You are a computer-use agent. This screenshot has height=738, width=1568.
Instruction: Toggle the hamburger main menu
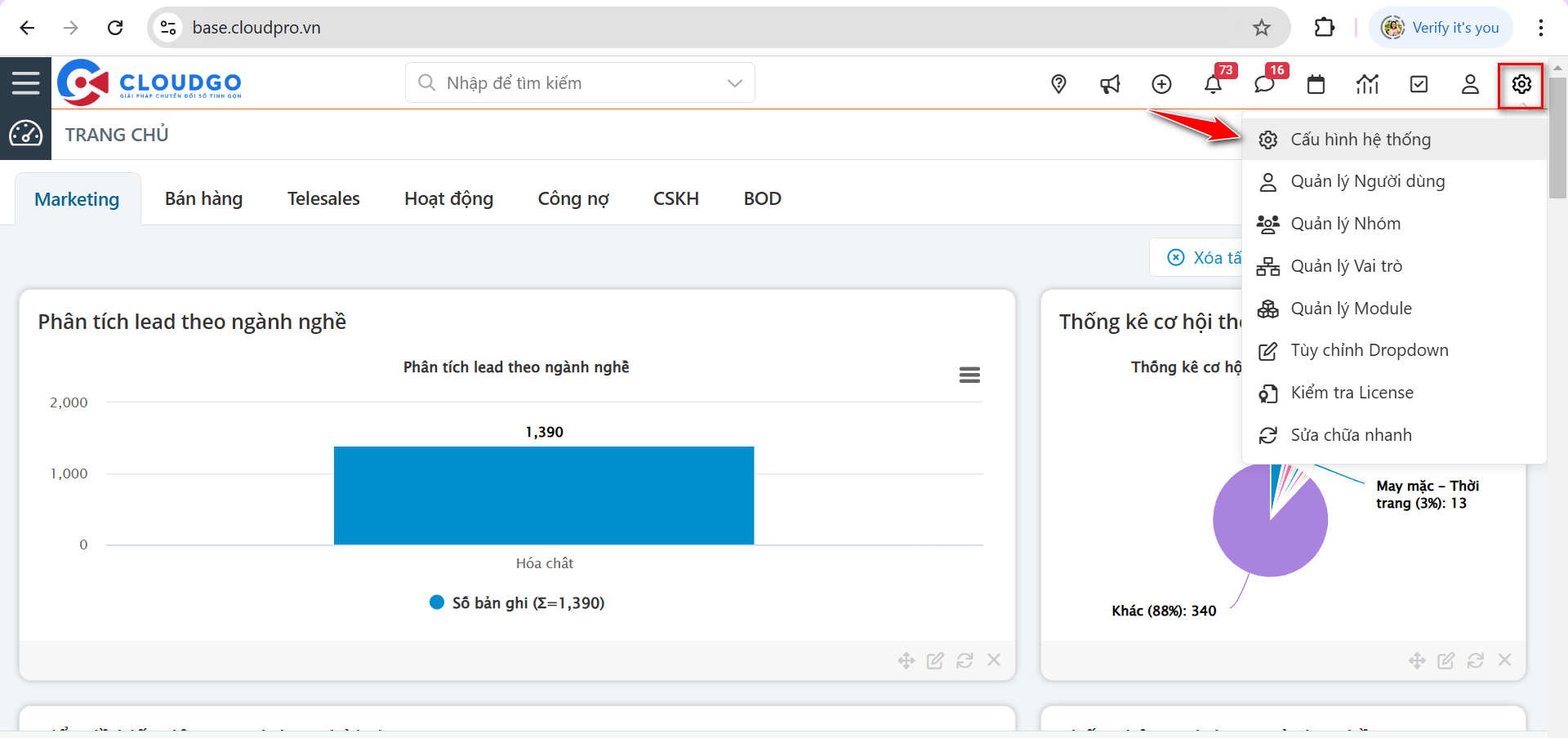coord(25,82)
